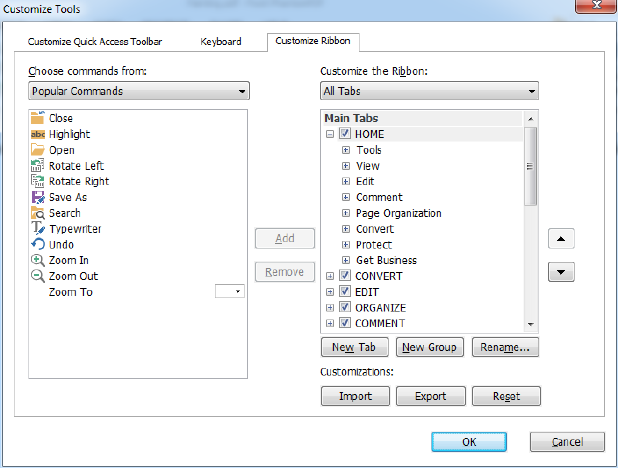
Task: Select the Zoom In magnifier icon
Action: [x=37, y=260]
